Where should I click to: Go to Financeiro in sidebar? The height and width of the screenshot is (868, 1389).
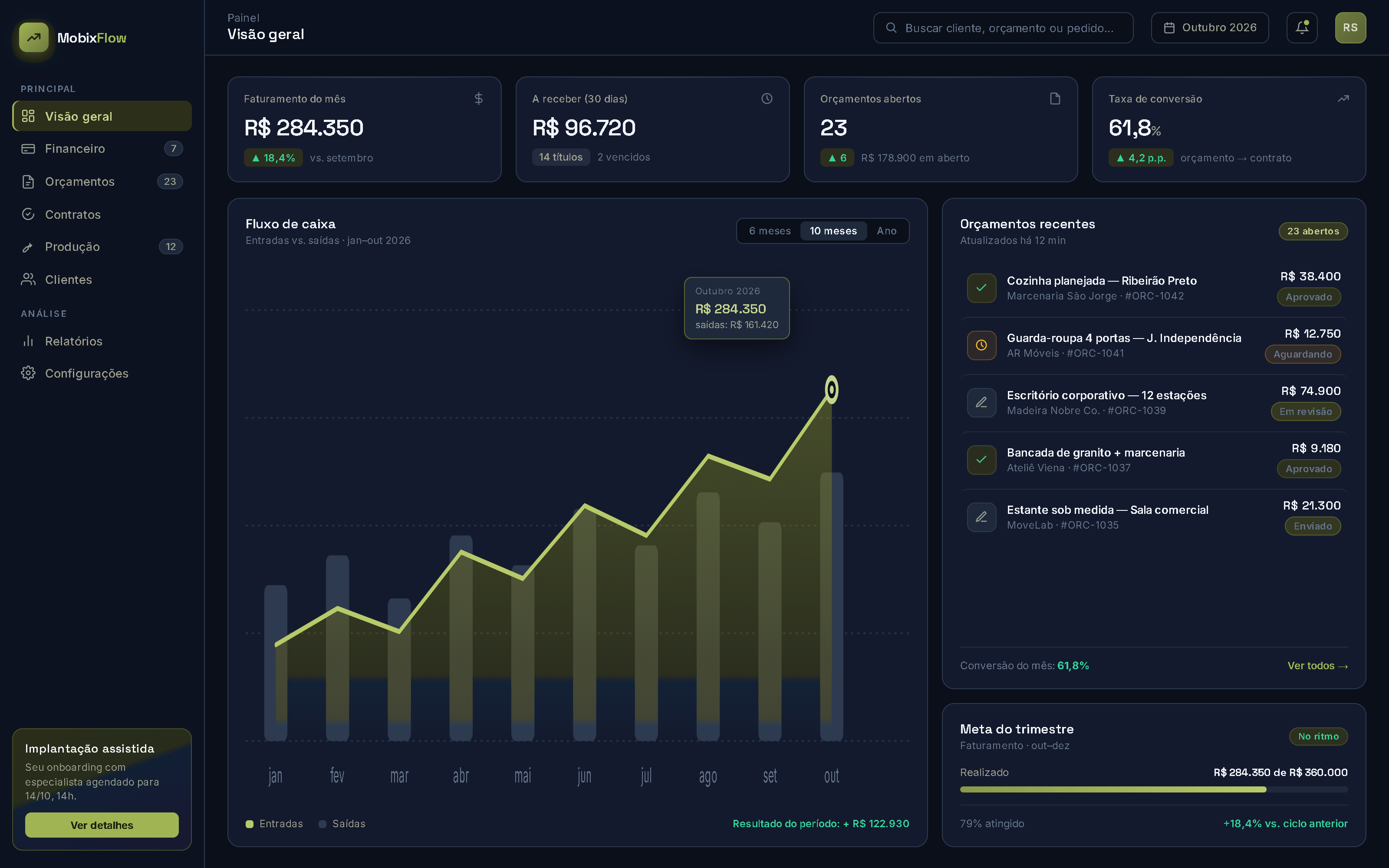pos(102,149)
